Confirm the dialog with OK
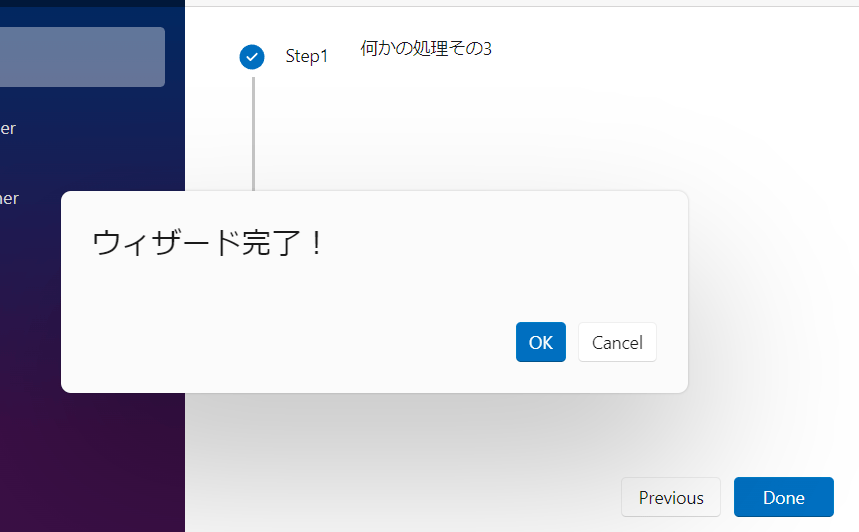 click(x=541, y=342)
